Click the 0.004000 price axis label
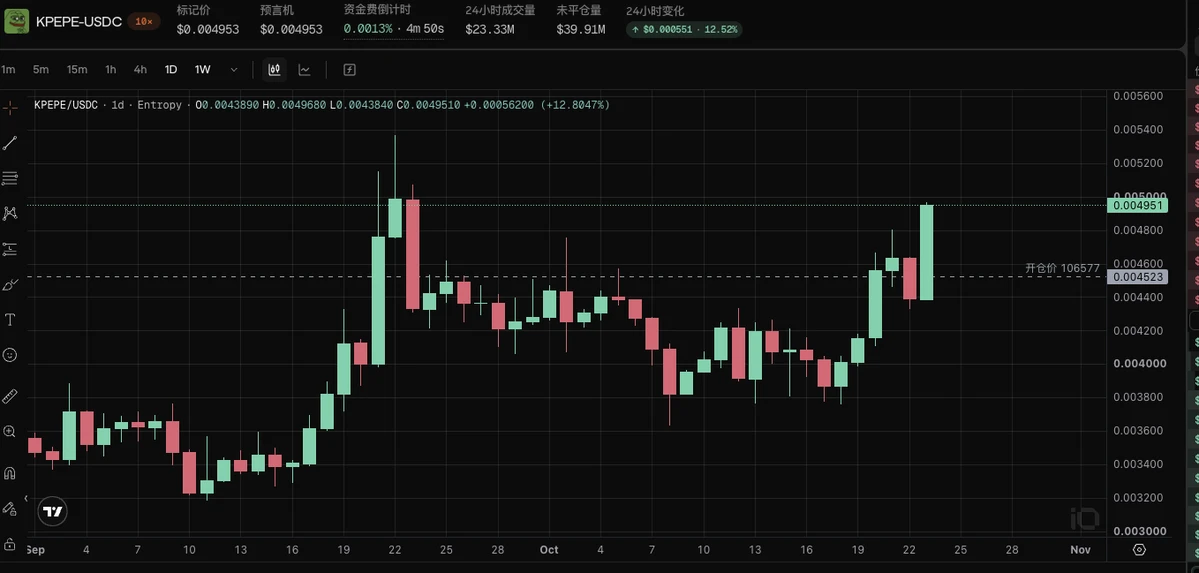1199x573 pixels. [x=1138, y=363]
